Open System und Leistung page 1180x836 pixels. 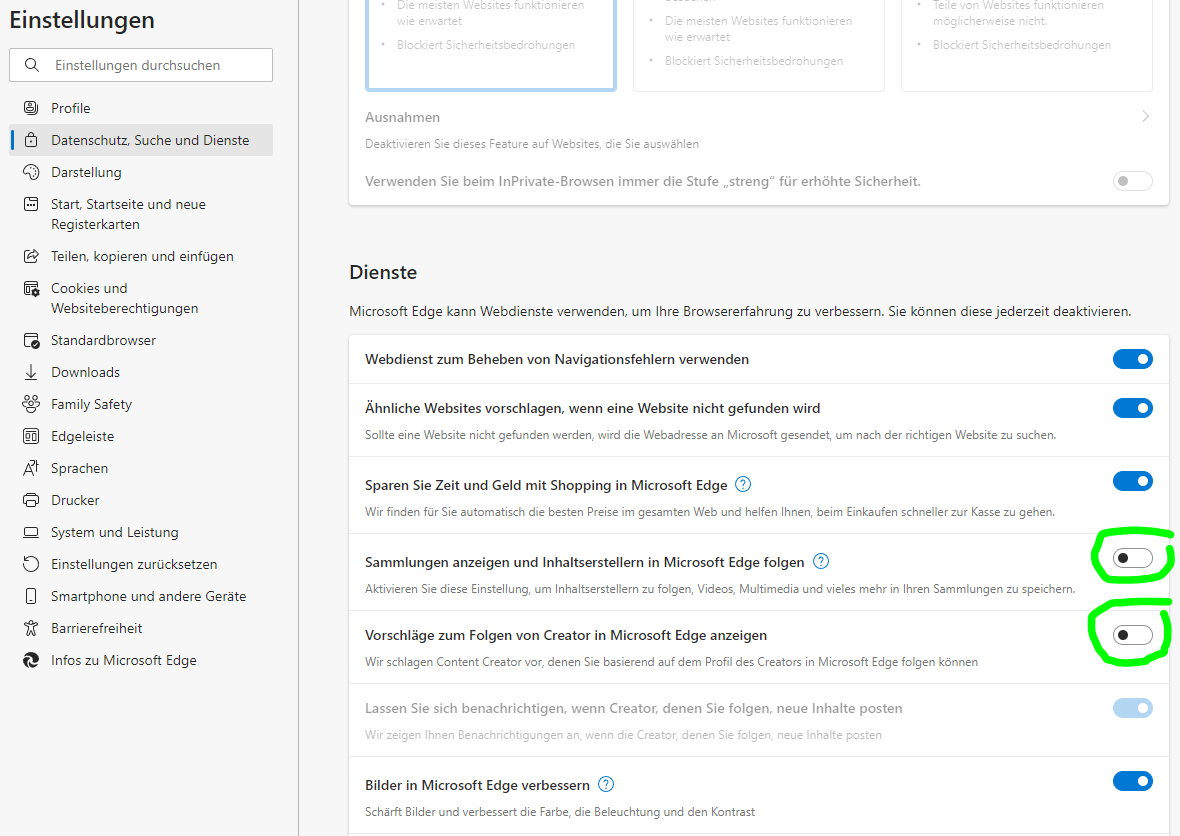(141, 532)
